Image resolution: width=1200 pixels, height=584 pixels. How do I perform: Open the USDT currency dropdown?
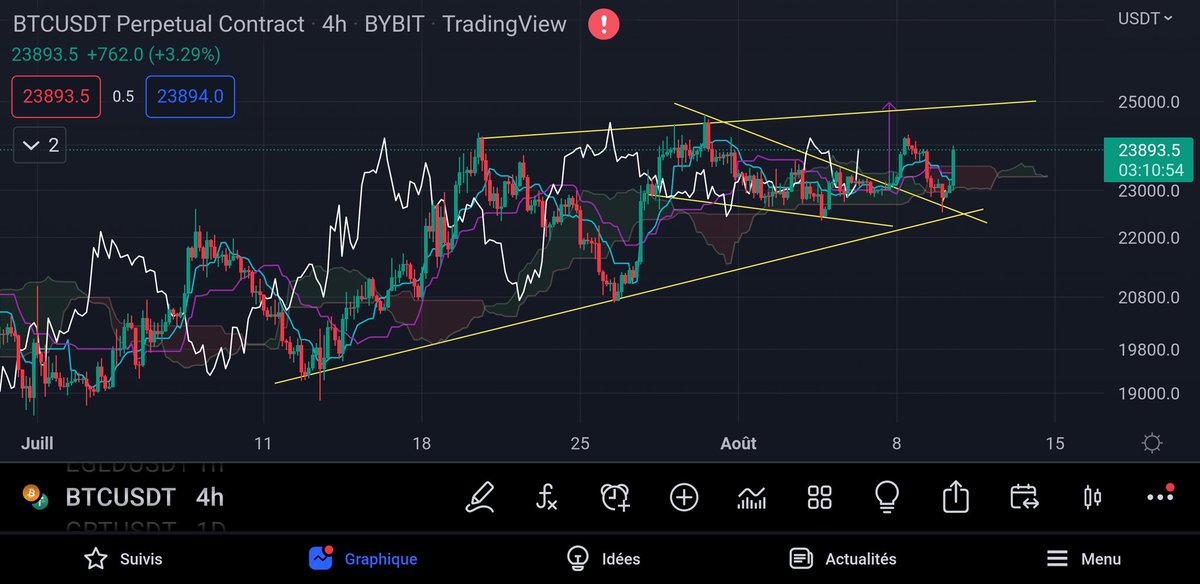coord(1146,18)
